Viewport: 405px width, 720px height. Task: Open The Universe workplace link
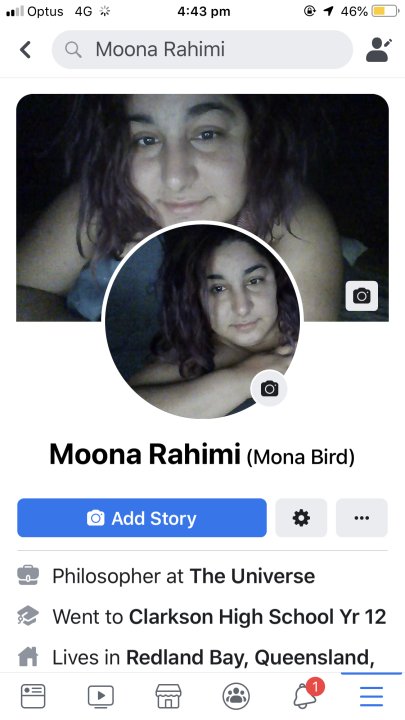252,576
